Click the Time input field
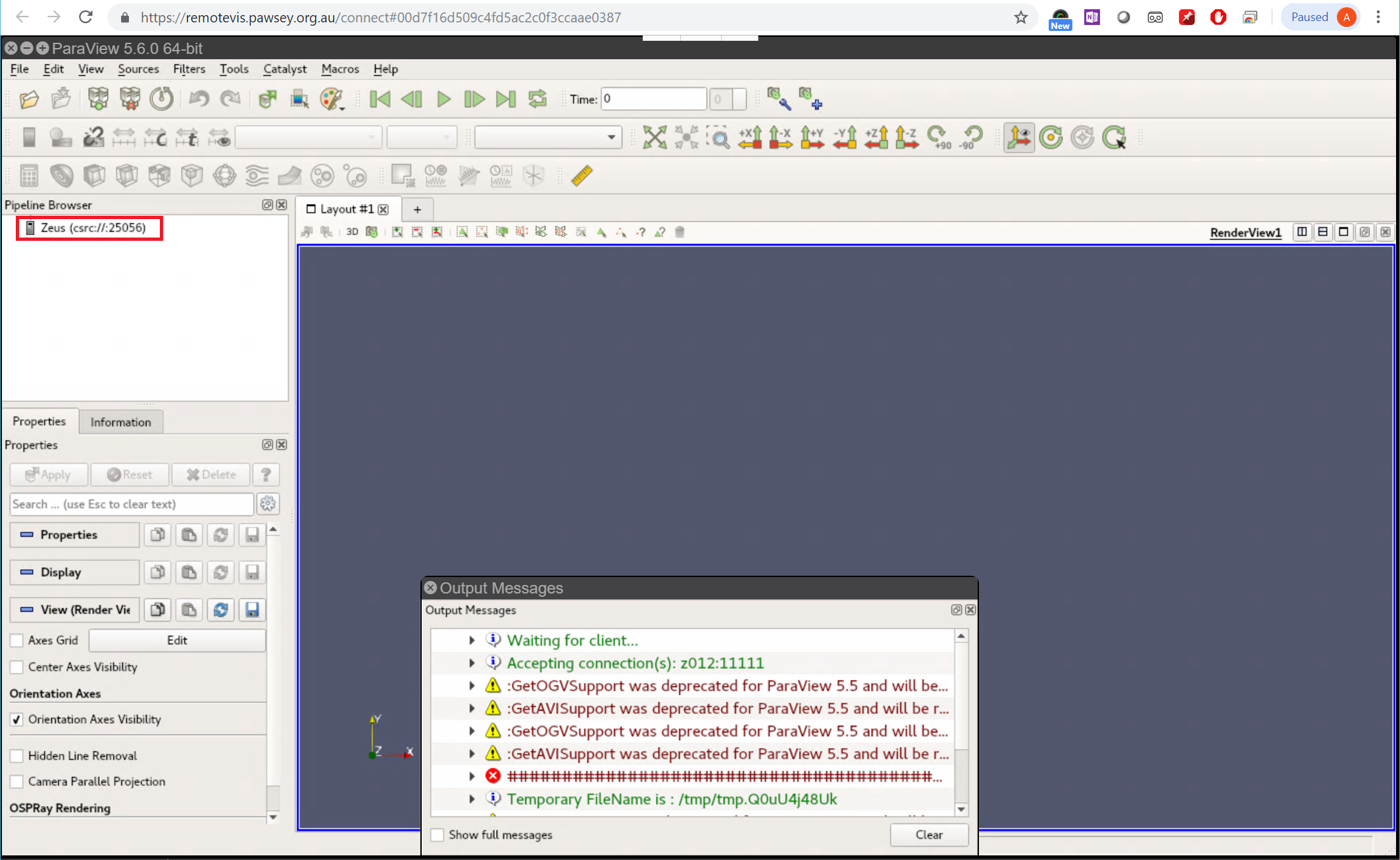1400x860 pixels. pos(654,99)
